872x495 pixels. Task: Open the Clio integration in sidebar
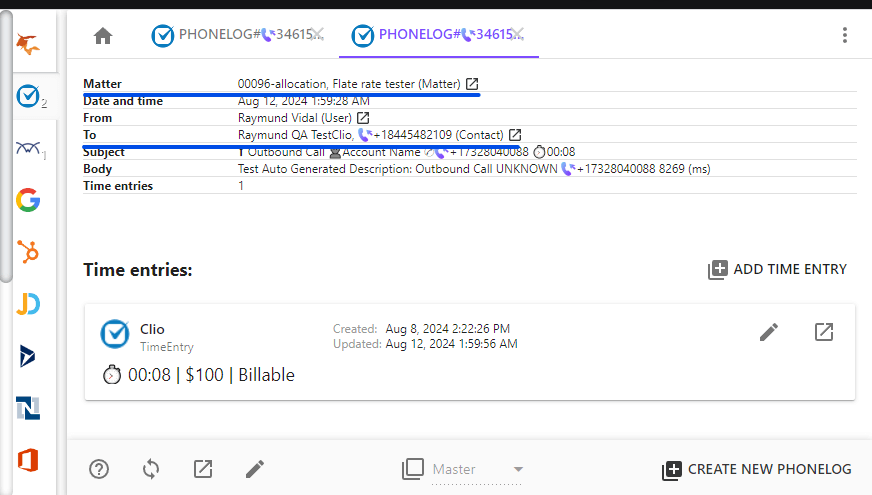pos(29,96)
